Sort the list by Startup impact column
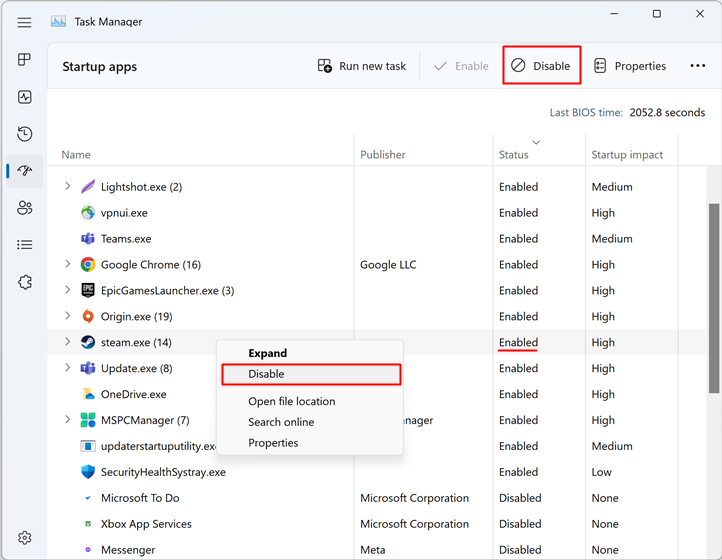 tap(627, 155)
